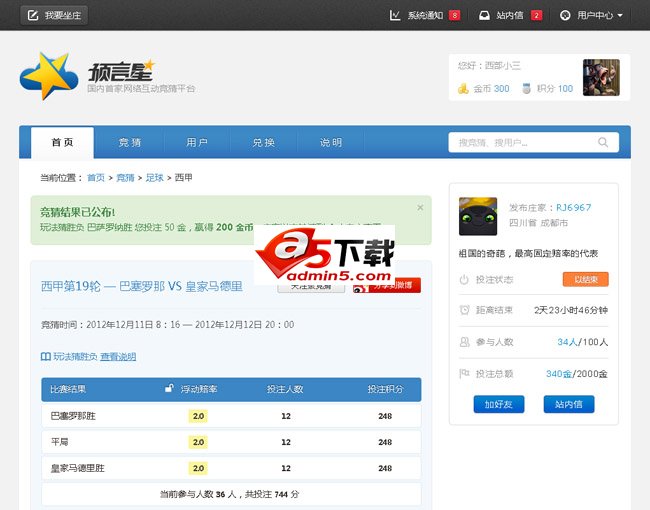650x510 pixels.
Task: Click the 340金 total link
Action: pyautogui.click(x=559, y=374)
